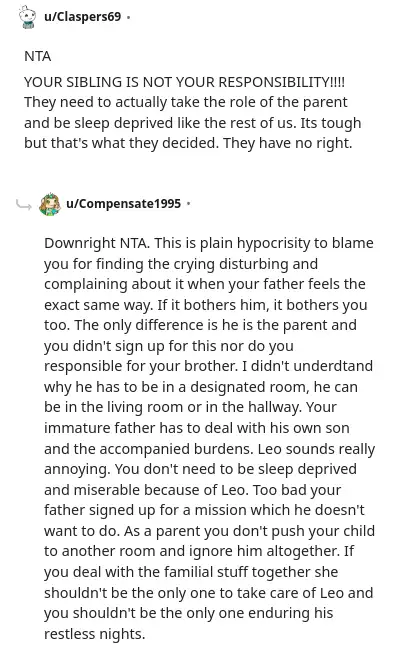Click the reply thread arrow icon

23,206
